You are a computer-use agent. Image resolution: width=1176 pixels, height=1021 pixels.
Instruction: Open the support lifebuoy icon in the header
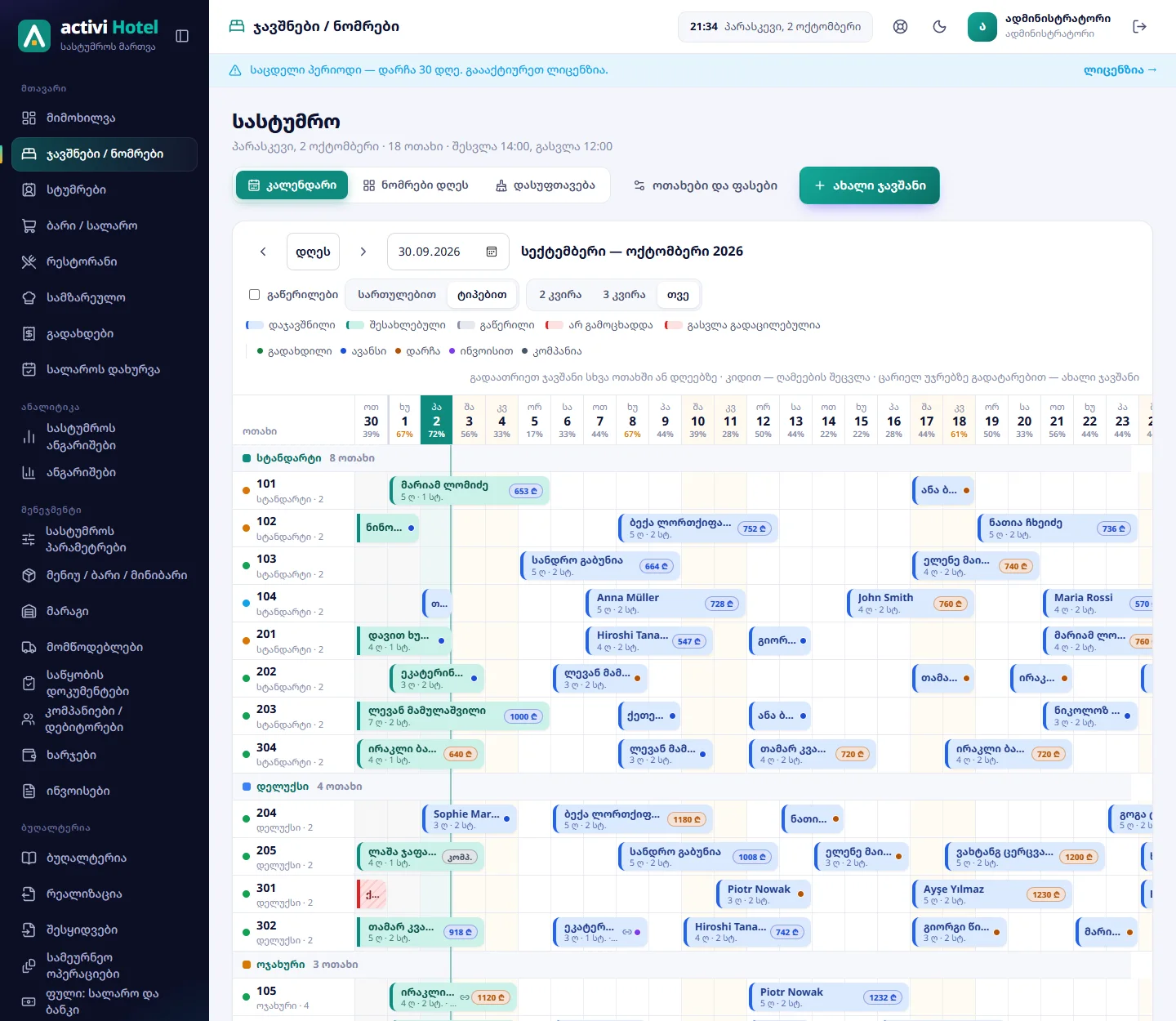coord(900,27)
